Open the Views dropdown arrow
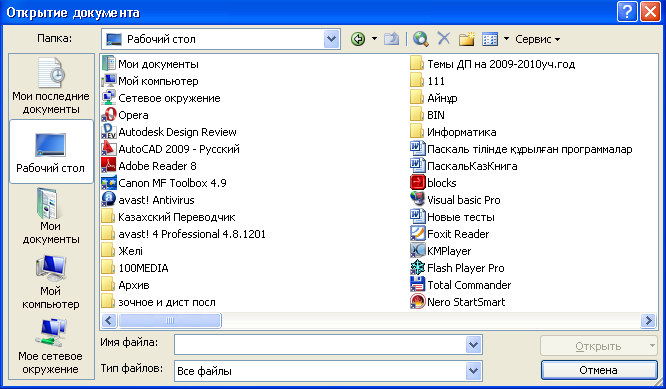The image size is (666, 389). coord(506,39)
